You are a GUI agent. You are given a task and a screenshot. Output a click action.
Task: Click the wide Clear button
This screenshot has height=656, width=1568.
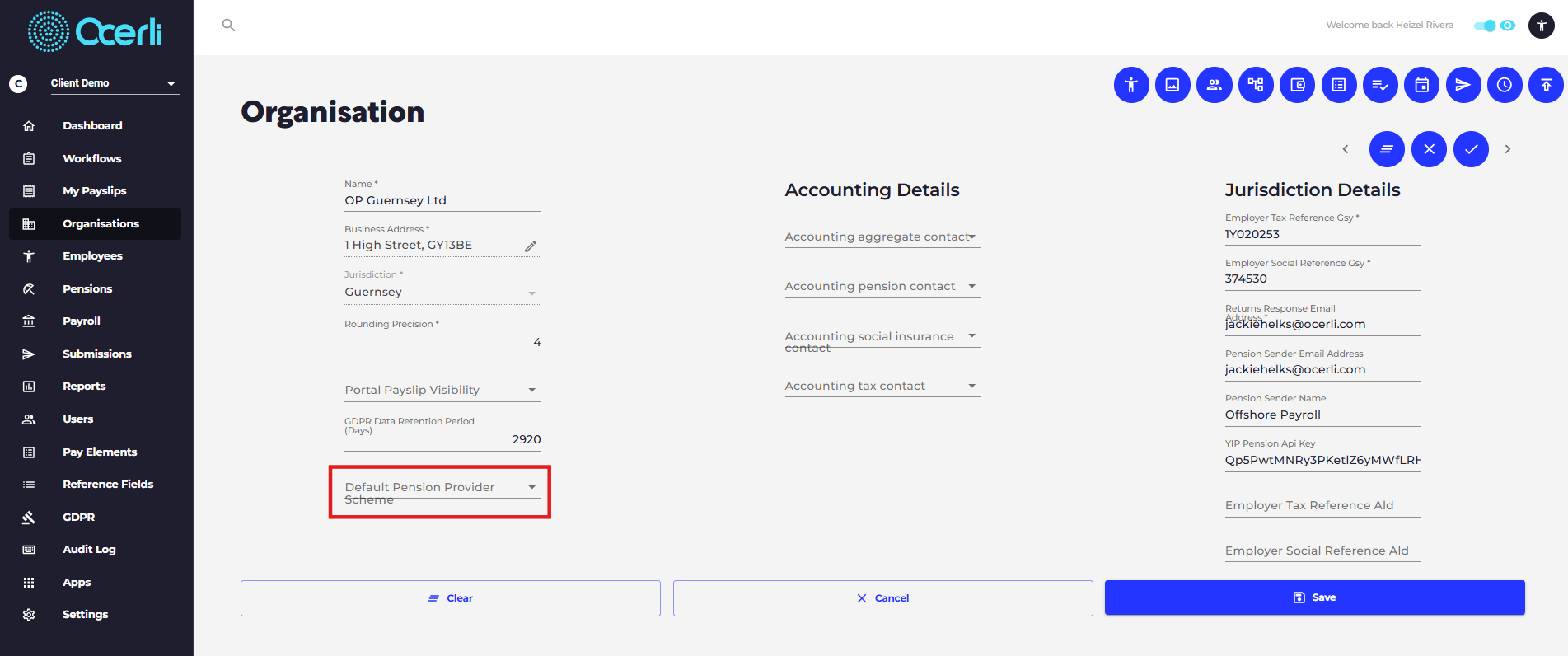click(451, 598)
